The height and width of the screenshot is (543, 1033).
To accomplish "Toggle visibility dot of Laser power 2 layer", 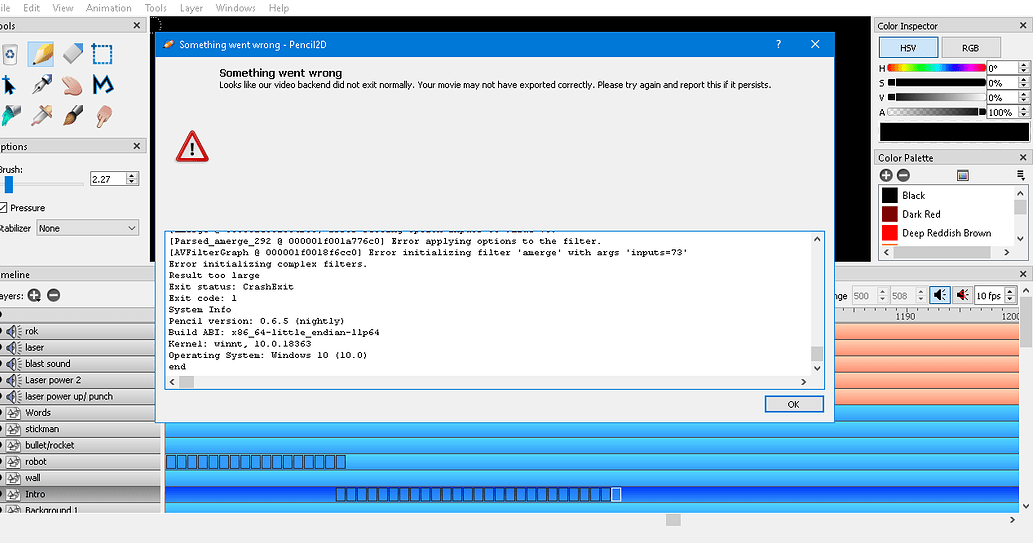I will point(1,380).
